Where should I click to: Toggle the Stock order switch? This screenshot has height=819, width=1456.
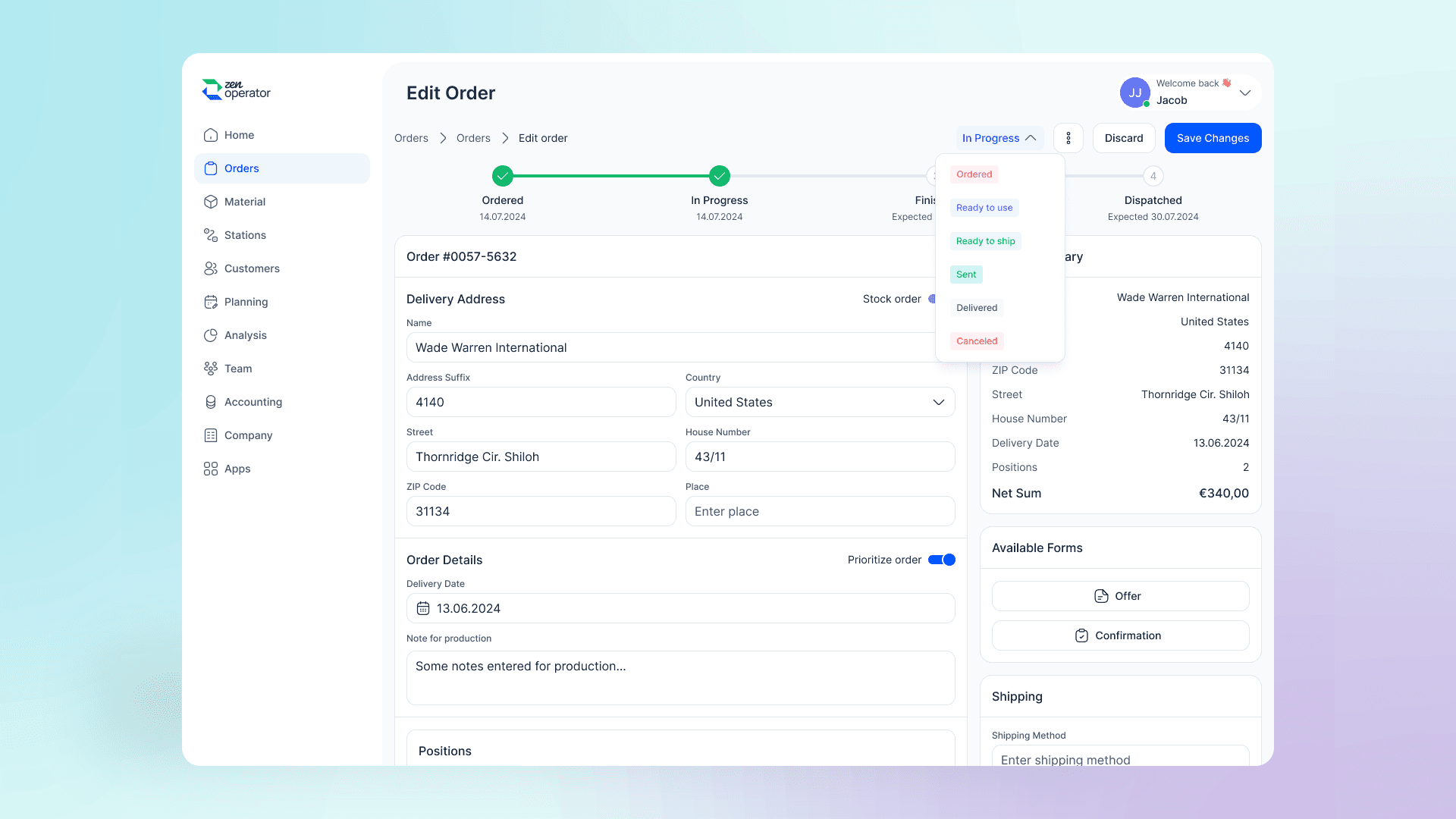tap(933, 299)
